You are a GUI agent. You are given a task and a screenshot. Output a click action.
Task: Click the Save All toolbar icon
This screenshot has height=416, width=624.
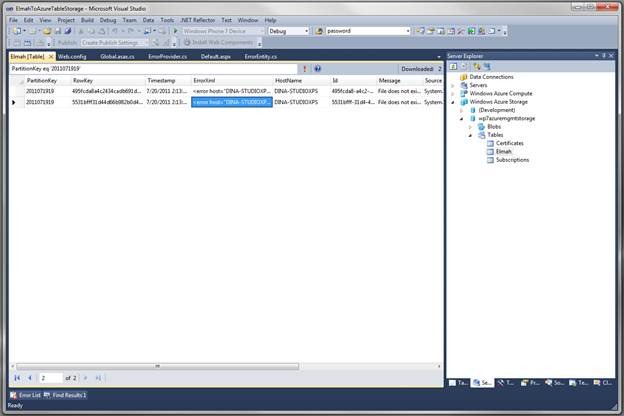[68, 31]
